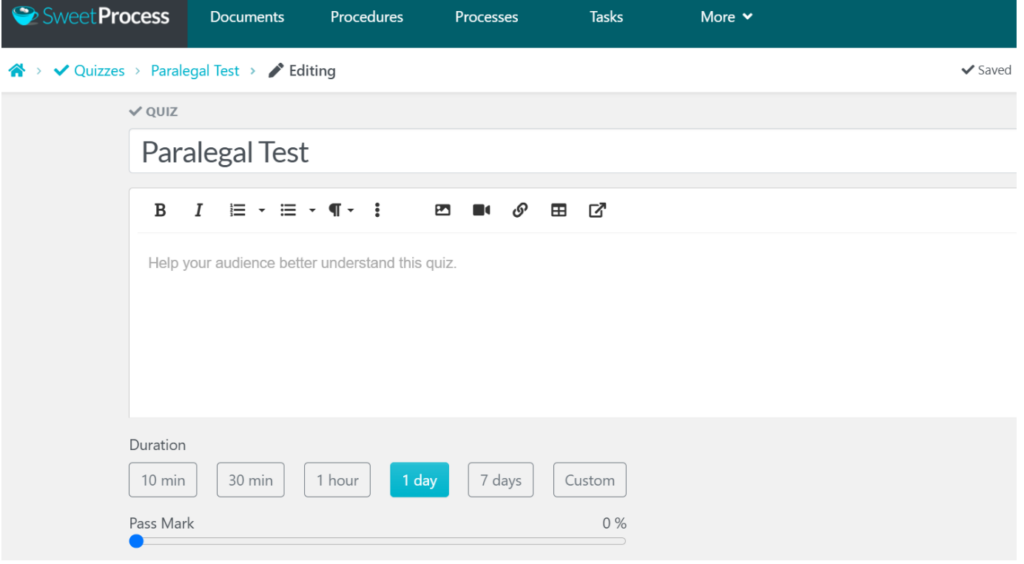The height and width of the screenshot is (564, 1024).
Task: Expand the More dropdown in navbar
Action: pos(726,17)
